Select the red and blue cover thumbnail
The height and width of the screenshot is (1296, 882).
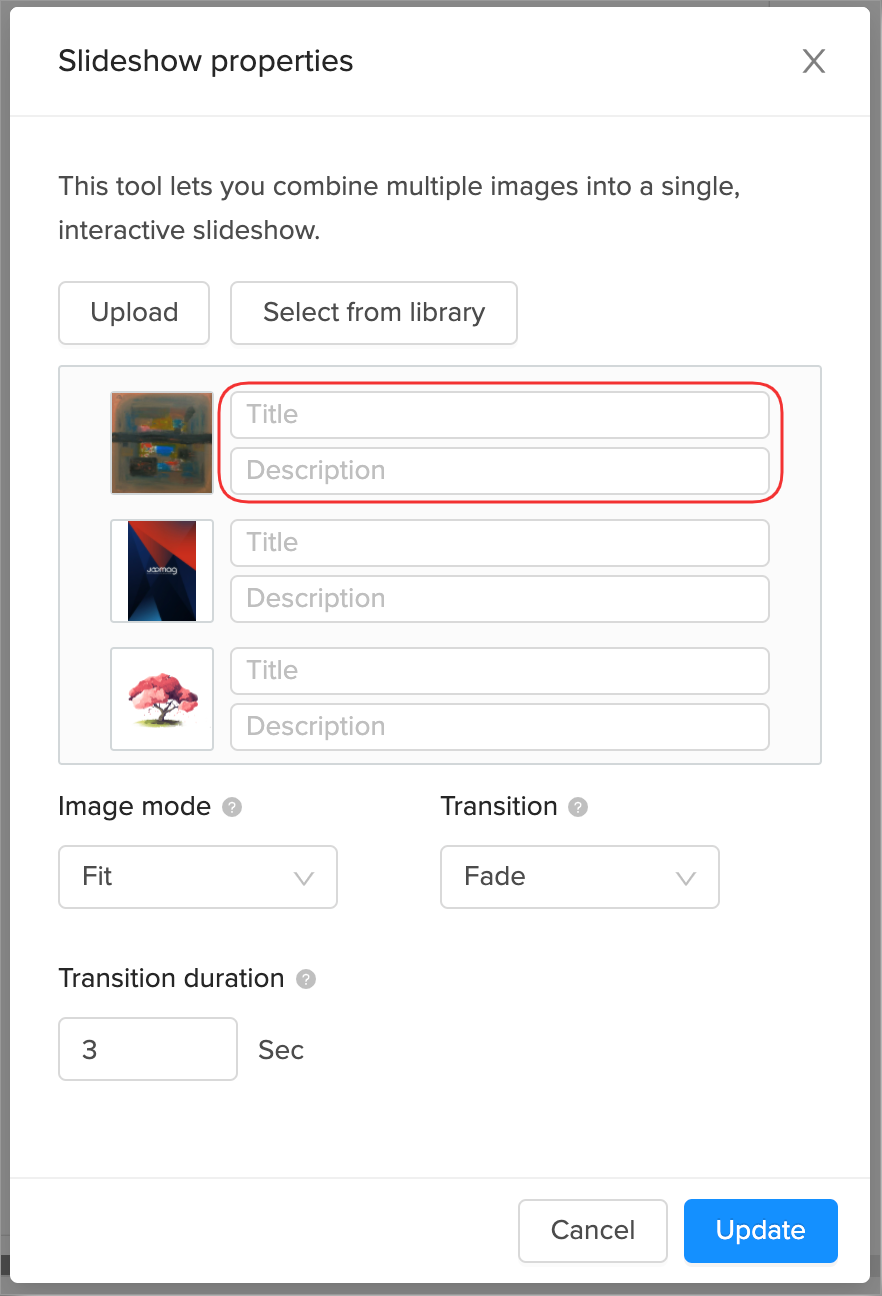click(x=162, y=571)
